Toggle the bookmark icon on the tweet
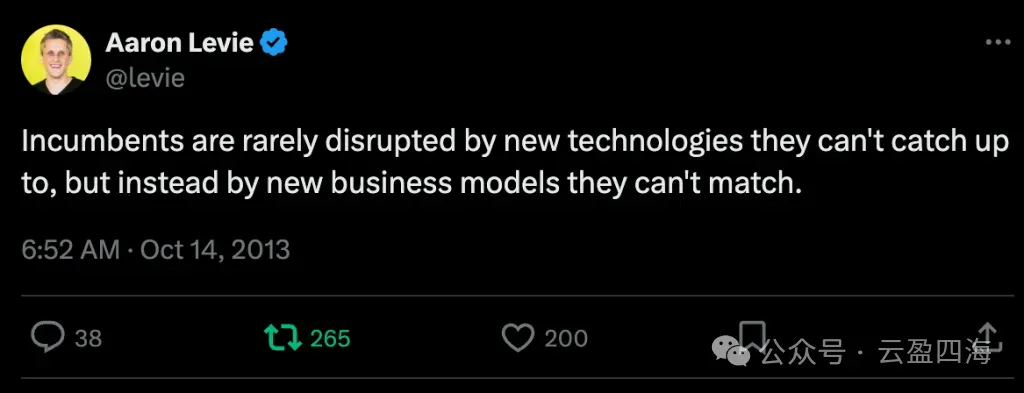This screenshot has width=1024, height=393. pos(752,335)
